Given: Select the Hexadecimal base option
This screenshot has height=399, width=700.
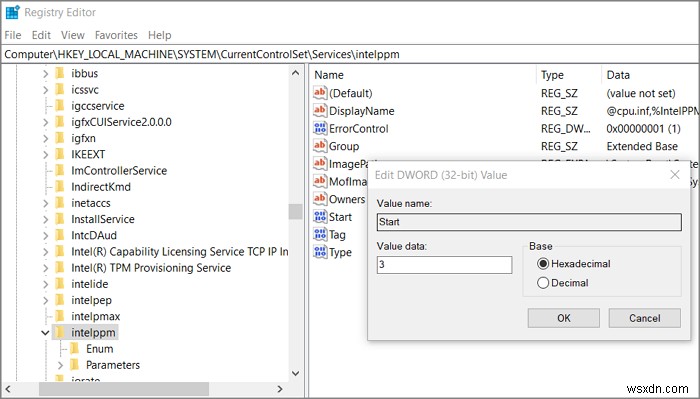Looking at the screenshot, I should pyautogui.click(x=543, y=264).
